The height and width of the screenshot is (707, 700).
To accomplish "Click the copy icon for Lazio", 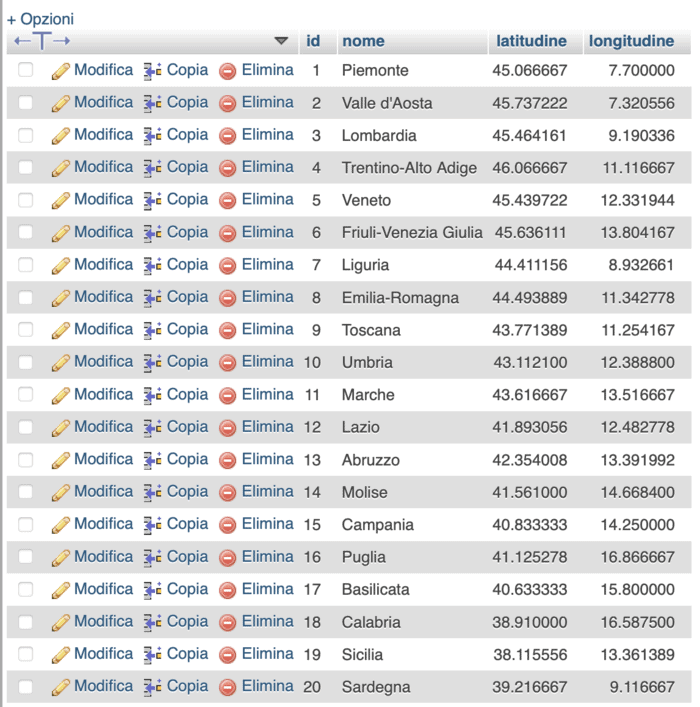I will click(x=152, y=428).
